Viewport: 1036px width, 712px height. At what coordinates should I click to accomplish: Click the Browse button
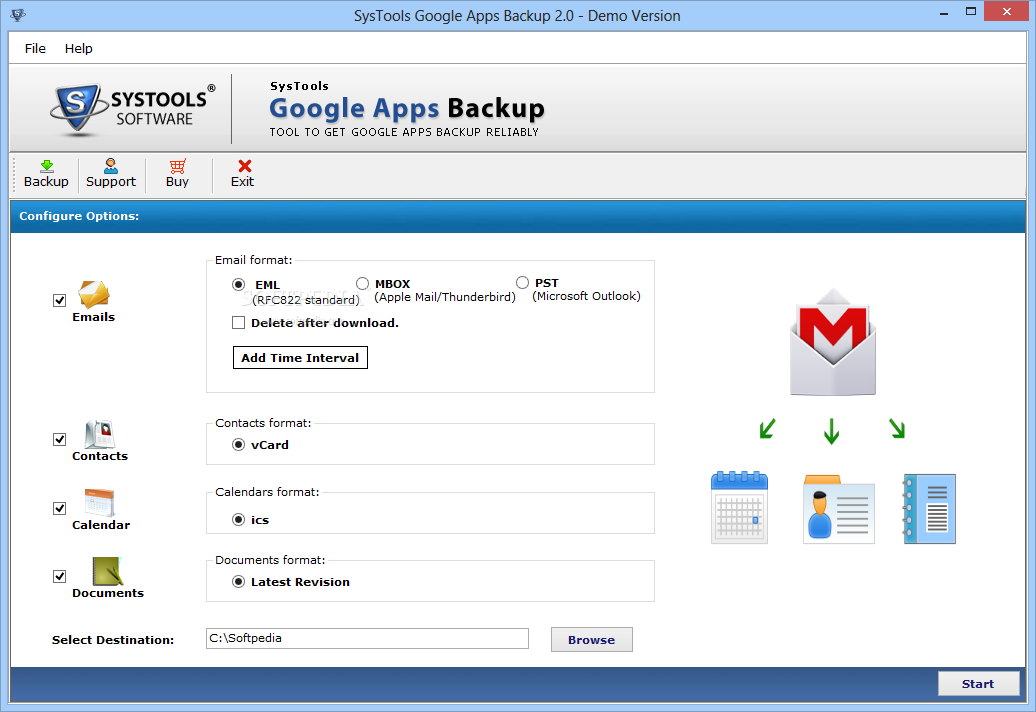tap(591, 639)
